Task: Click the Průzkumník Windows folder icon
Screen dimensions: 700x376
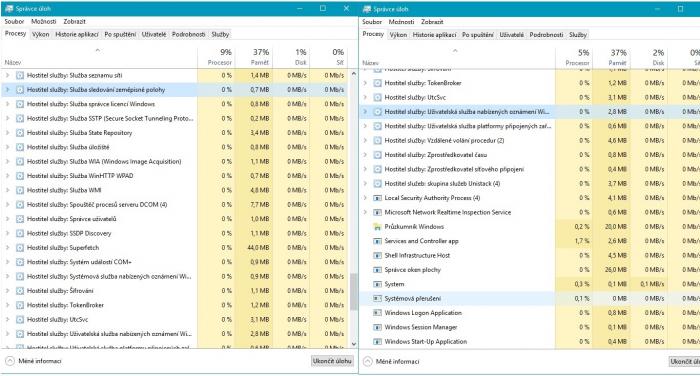Action: click(x=377, y=227)
